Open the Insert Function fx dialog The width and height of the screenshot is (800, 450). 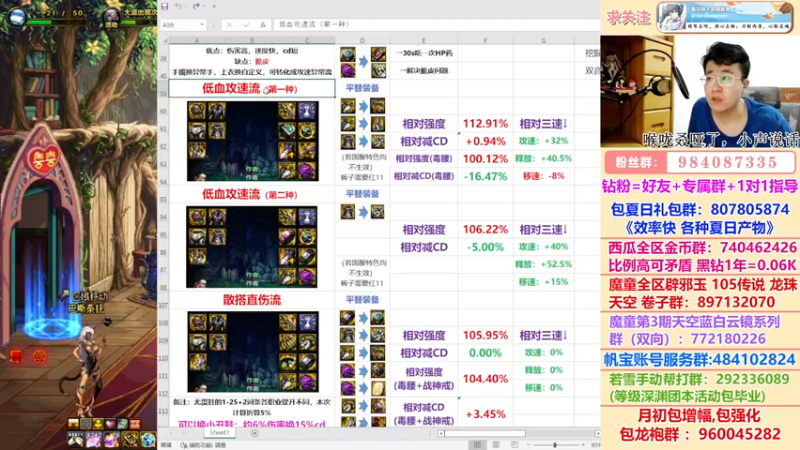[x=263, y=24]
